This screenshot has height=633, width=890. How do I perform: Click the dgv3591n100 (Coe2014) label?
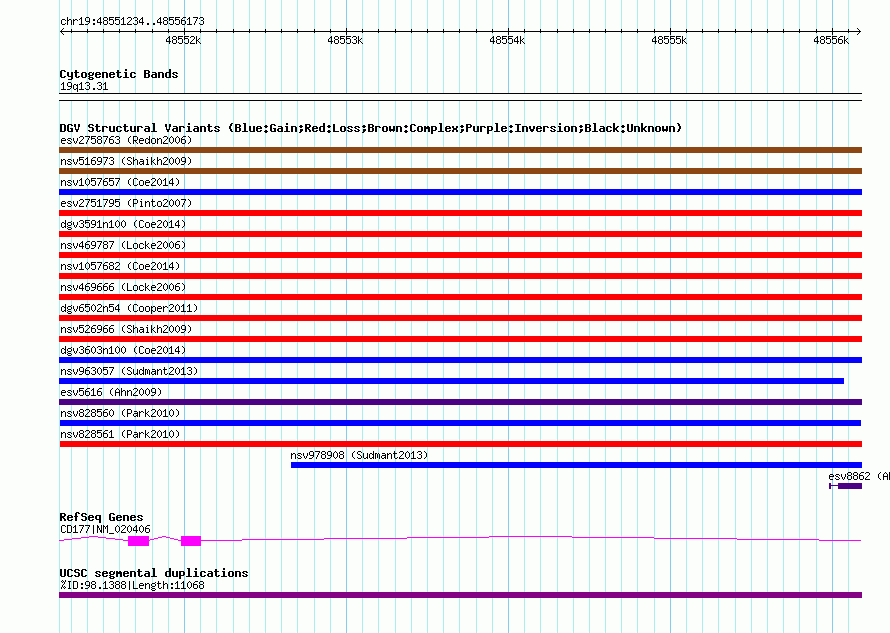(x=123, y=224)
